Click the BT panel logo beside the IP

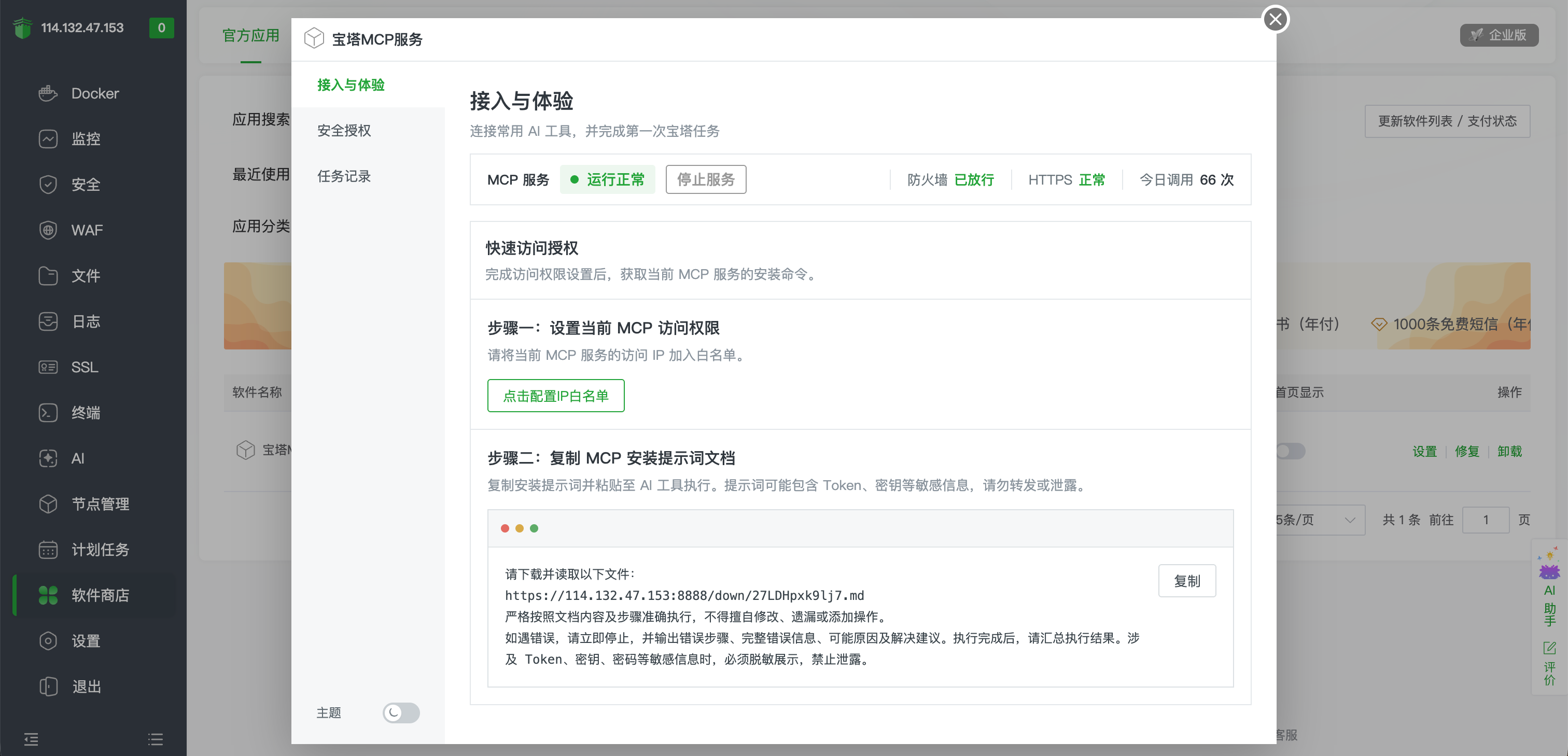(22, 28)
